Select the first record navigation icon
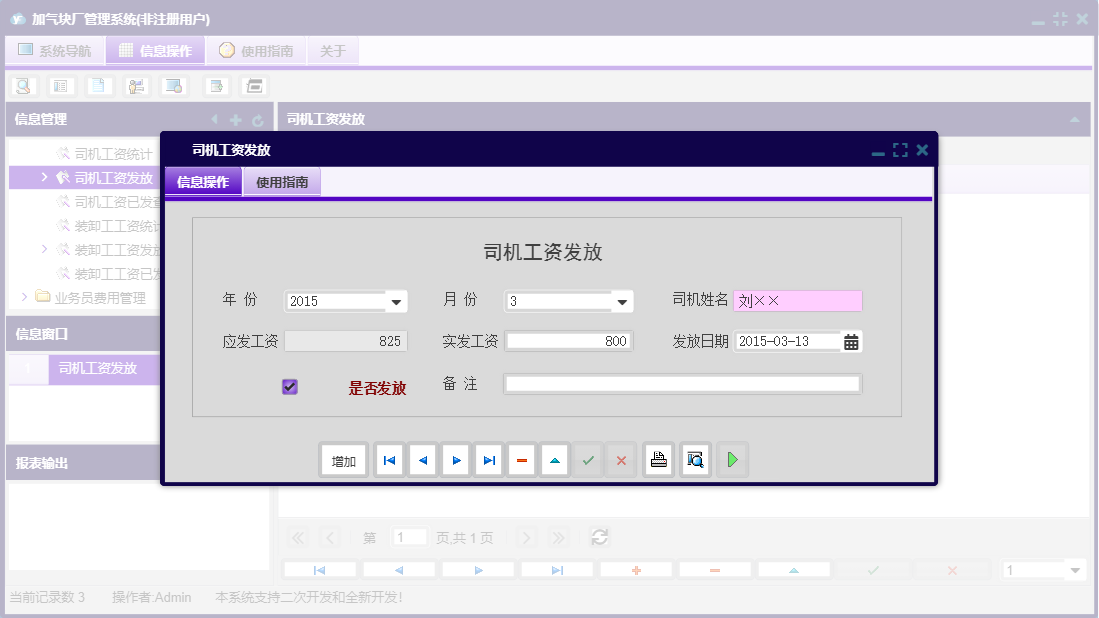Viewport: 1099px width, 618px height. 389,459
